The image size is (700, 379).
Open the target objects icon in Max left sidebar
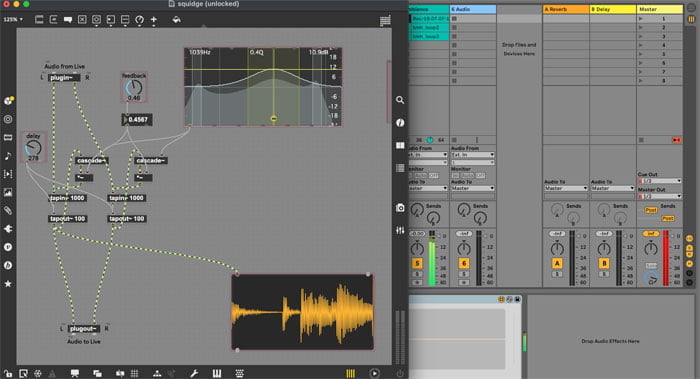[8, 119]
